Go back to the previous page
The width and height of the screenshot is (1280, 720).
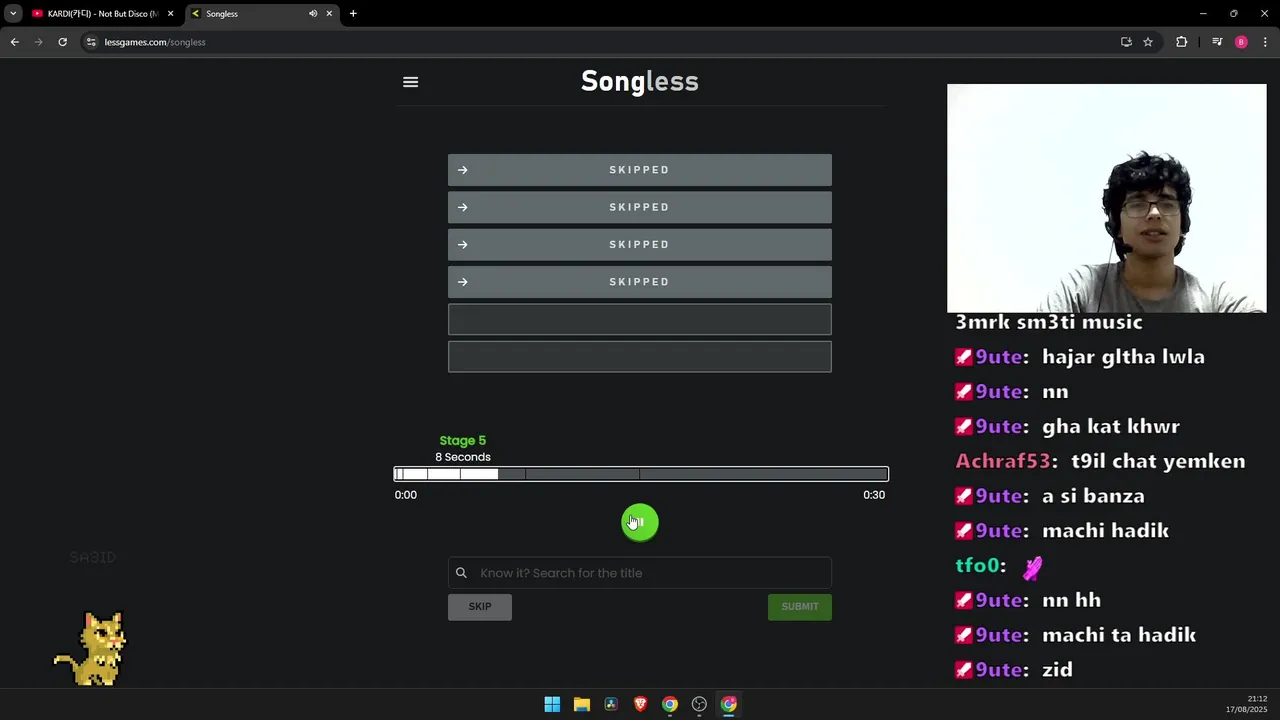14,42
